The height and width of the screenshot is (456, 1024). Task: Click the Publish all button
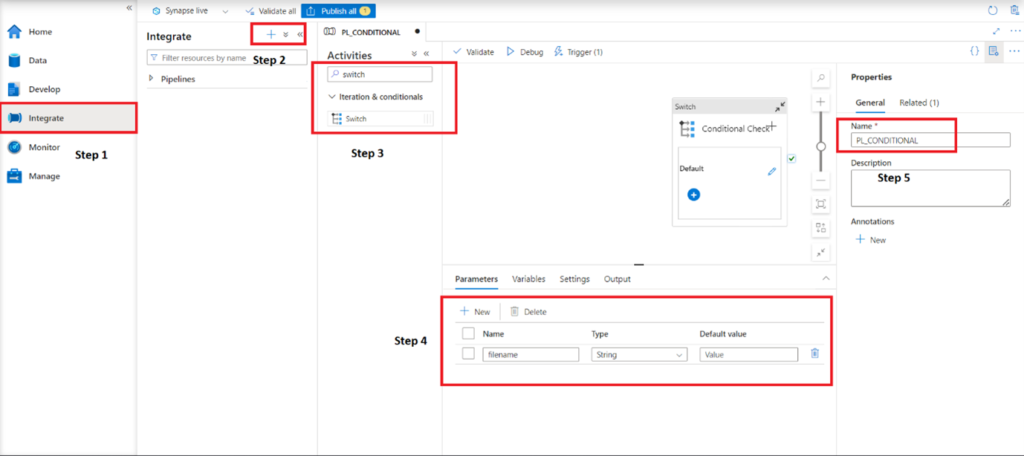tap(338, 10)
